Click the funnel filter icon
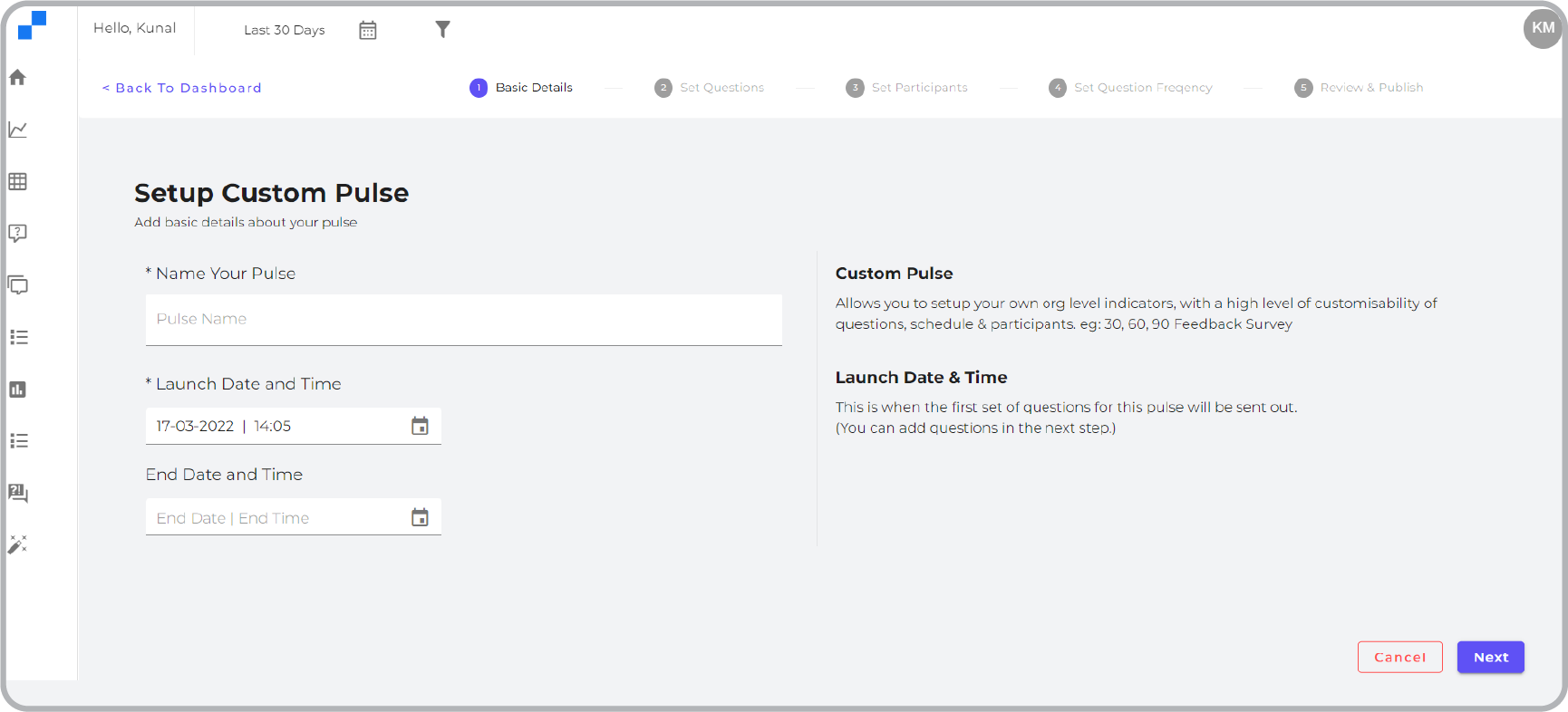The width and height of the screenshot is (1568, 712). tap(442, 30)
